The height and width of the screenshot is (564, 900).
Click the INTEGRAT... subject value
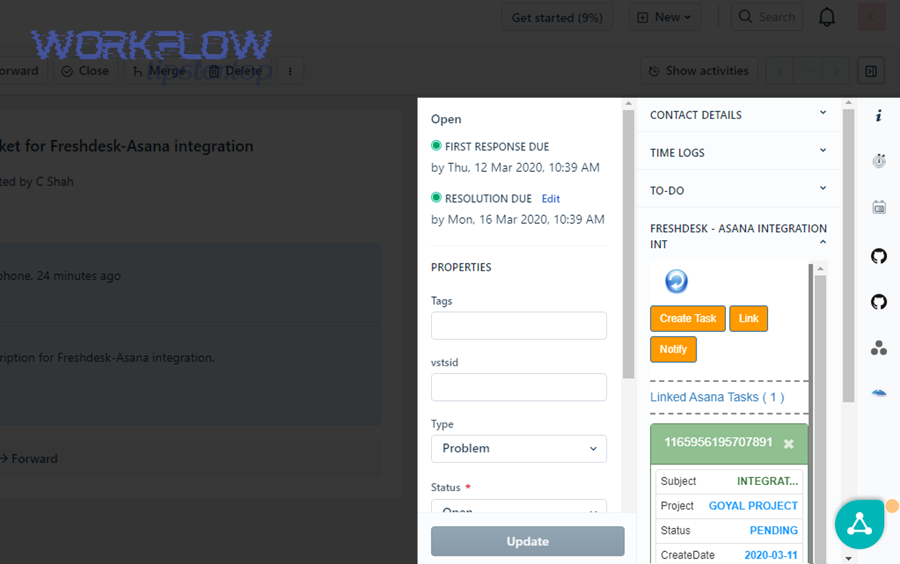pos(767,481)
